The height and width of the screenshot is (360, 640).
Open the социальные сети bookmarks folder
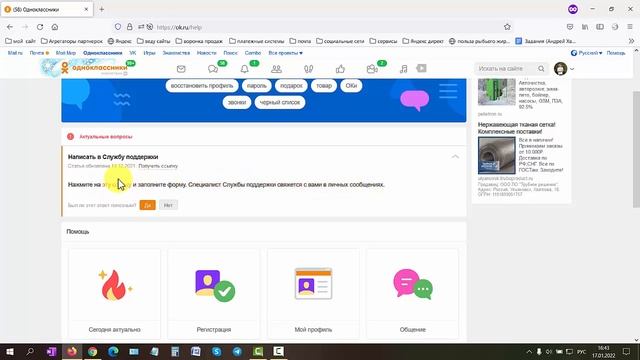click(340, 41)
